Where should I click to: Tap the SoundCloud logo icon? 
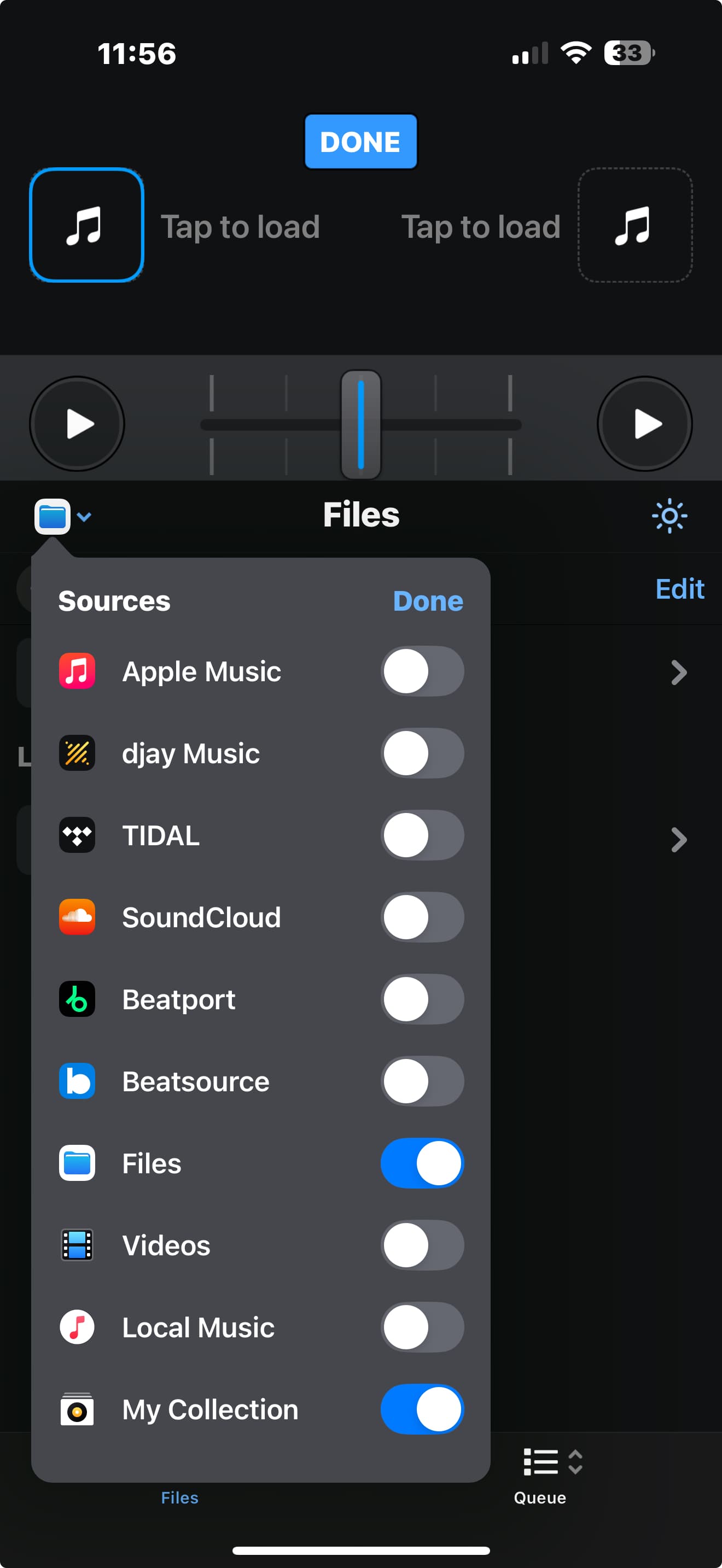click(x=77, y=917)
